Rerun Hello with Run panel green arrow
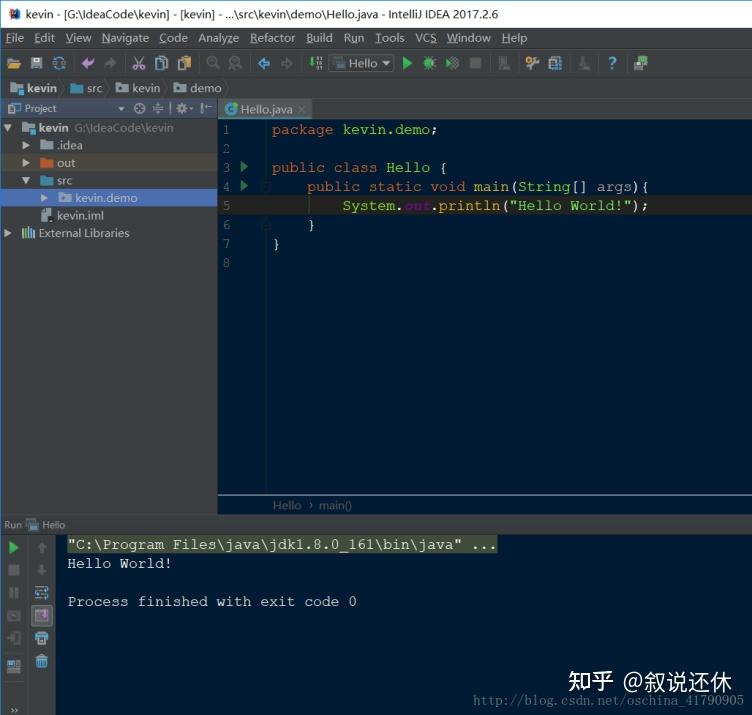This screenshot has width=752, height=715. [x=14, y=548]
